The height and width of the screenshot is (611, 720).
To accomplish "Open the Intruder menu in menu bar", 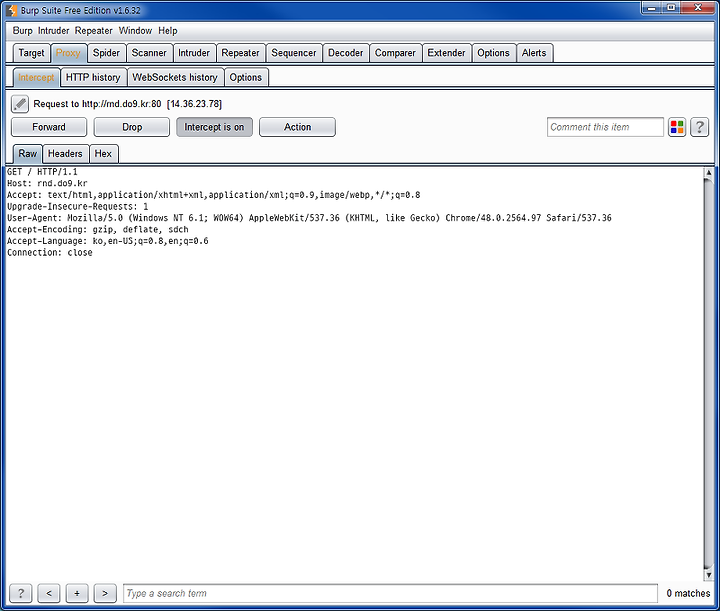I will (53, 31).
